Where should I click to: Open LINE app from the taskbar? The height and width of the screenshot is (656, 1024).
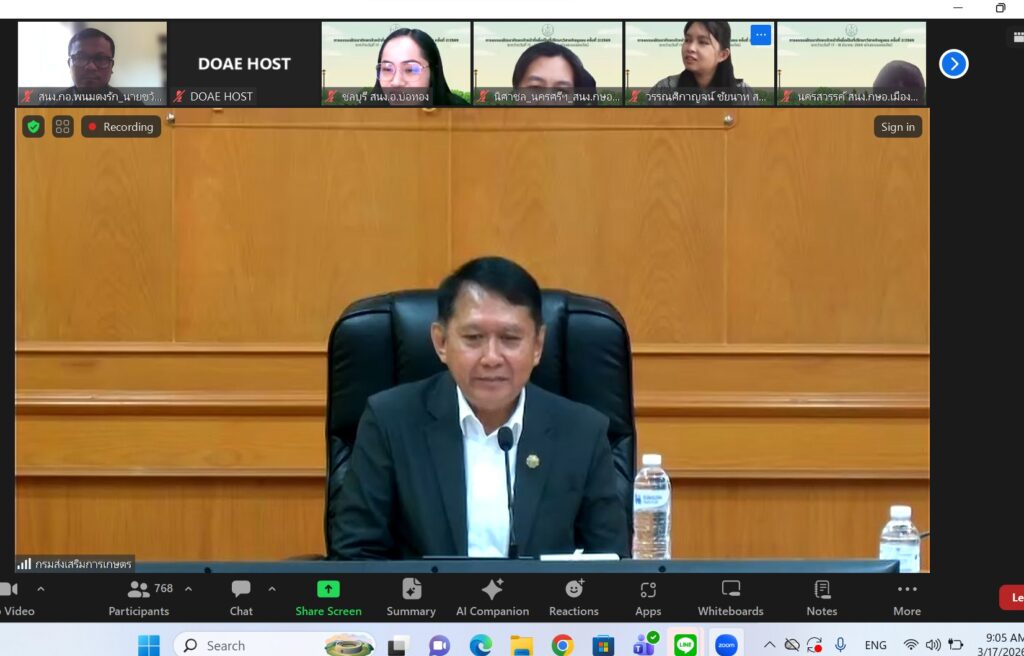pyautogui.click(x=685, y=645)
